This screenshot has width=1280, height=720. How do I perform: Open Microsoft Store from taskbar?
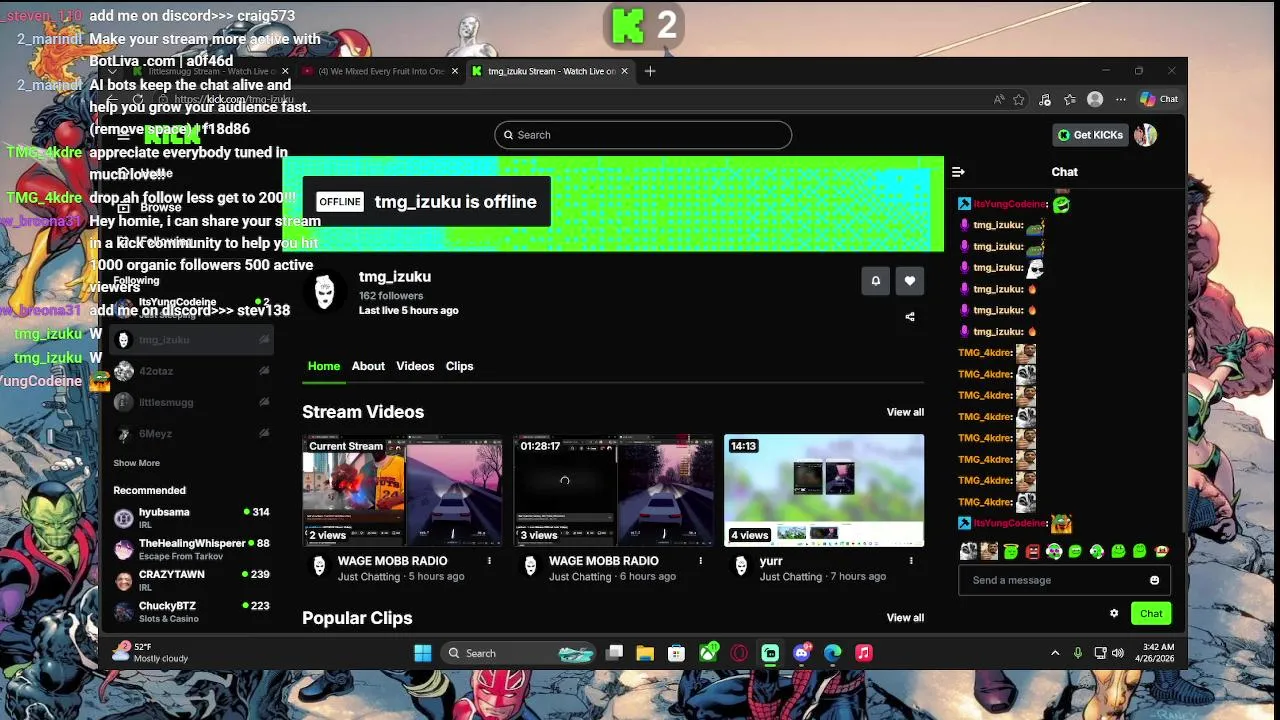point(676,653)
